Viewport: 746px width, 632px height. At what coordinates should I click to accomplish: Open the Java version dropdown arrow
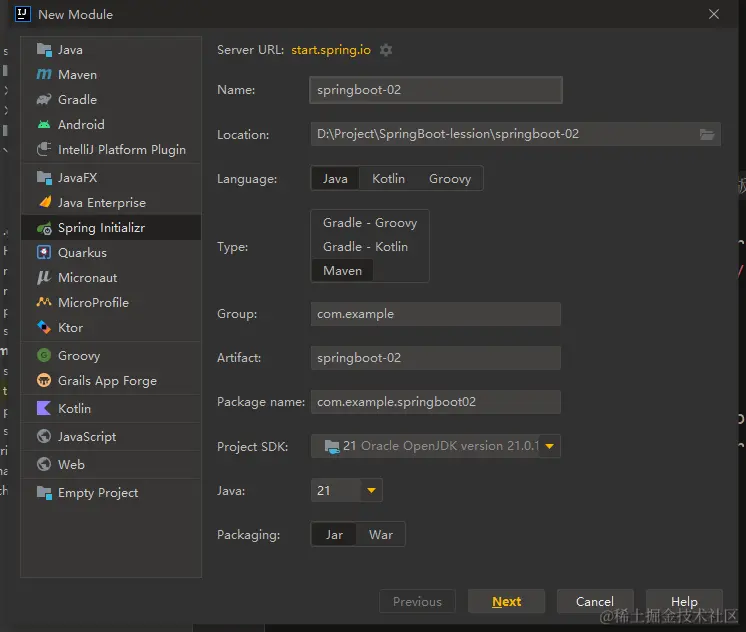pyautogui.click(x=372, y=490)
